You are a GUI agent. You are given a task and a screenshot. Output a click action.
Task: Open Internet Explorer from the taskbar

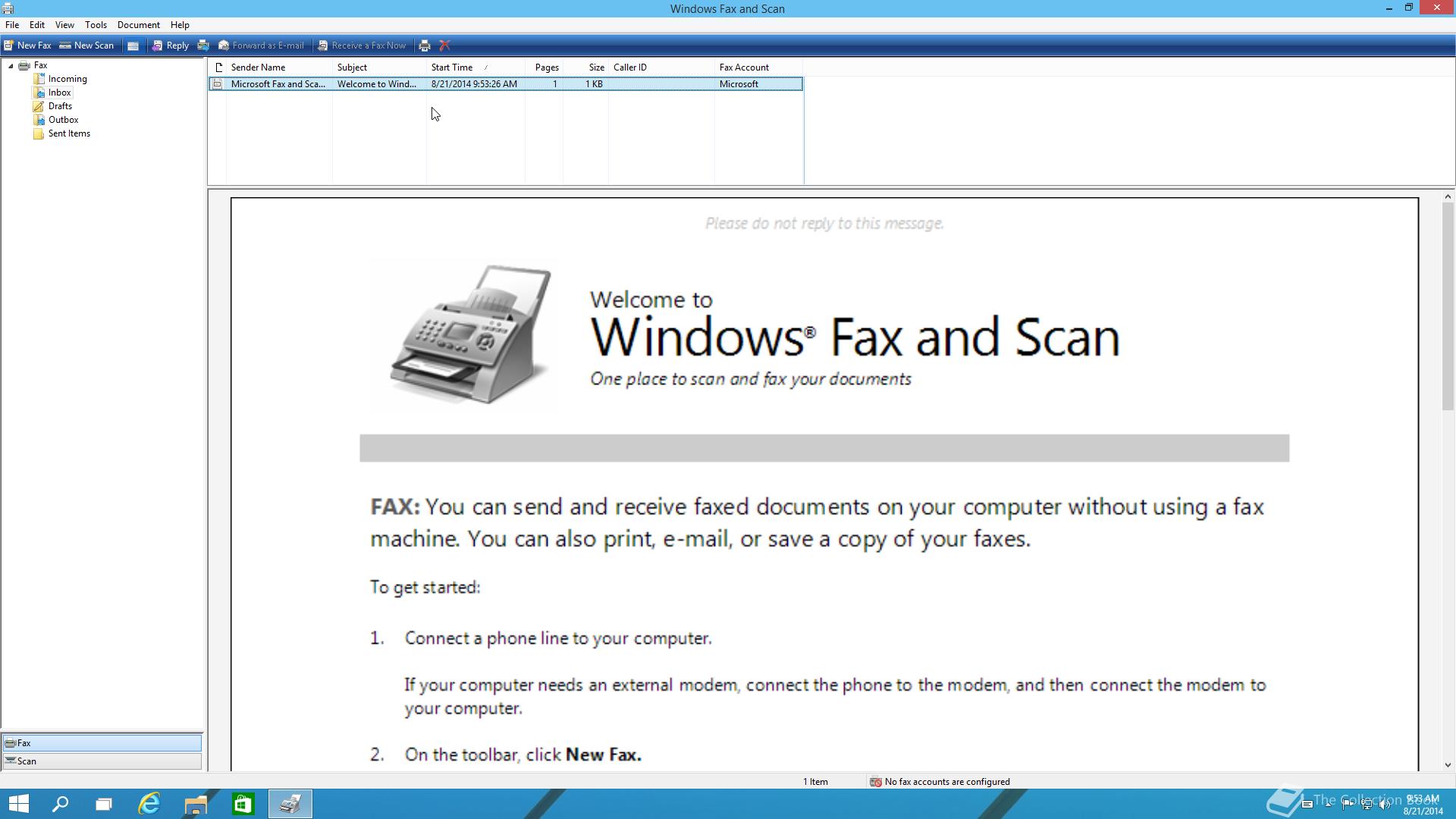point(149,804)
